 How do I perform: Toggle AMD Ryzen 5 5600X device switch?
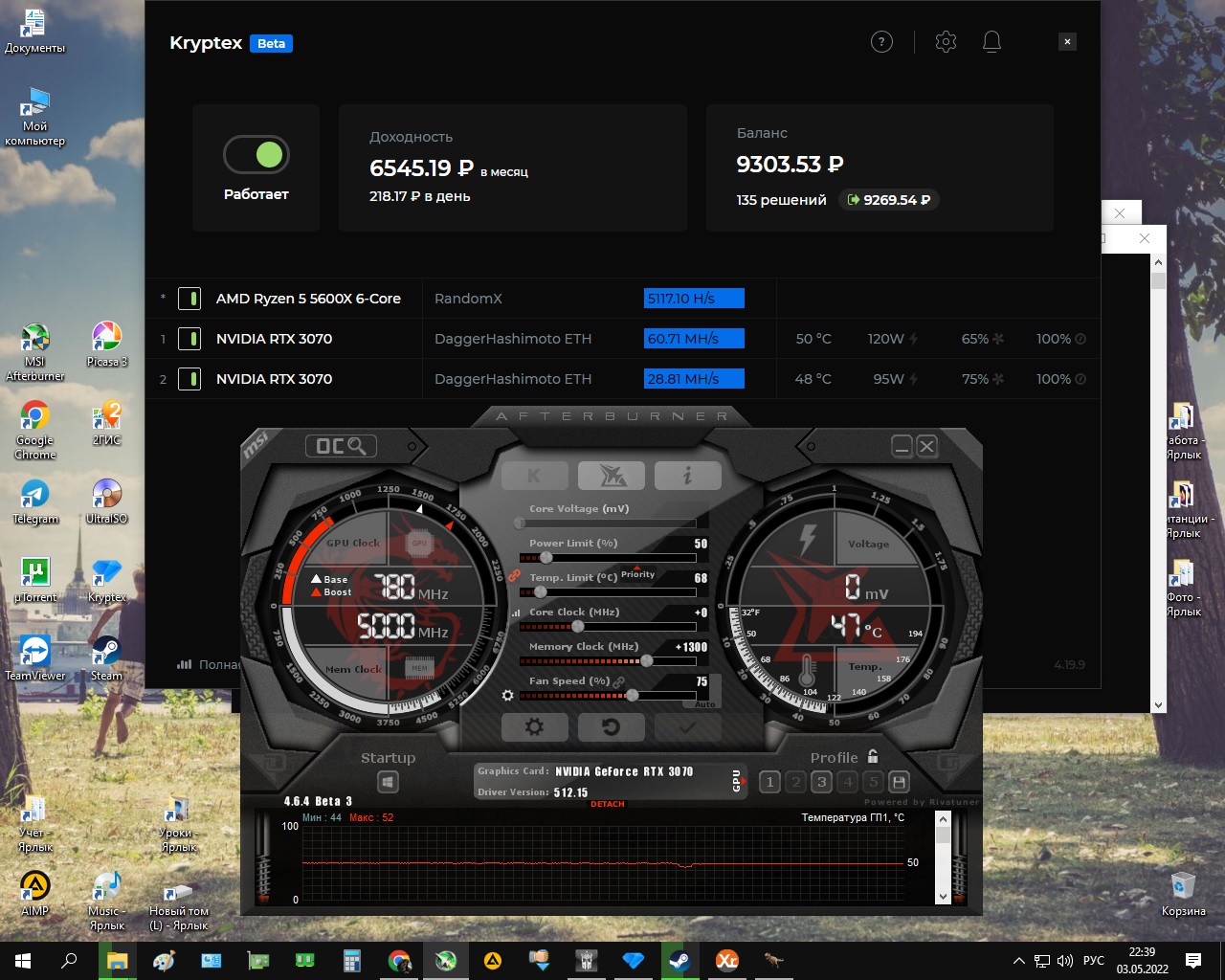click(189, 299)
